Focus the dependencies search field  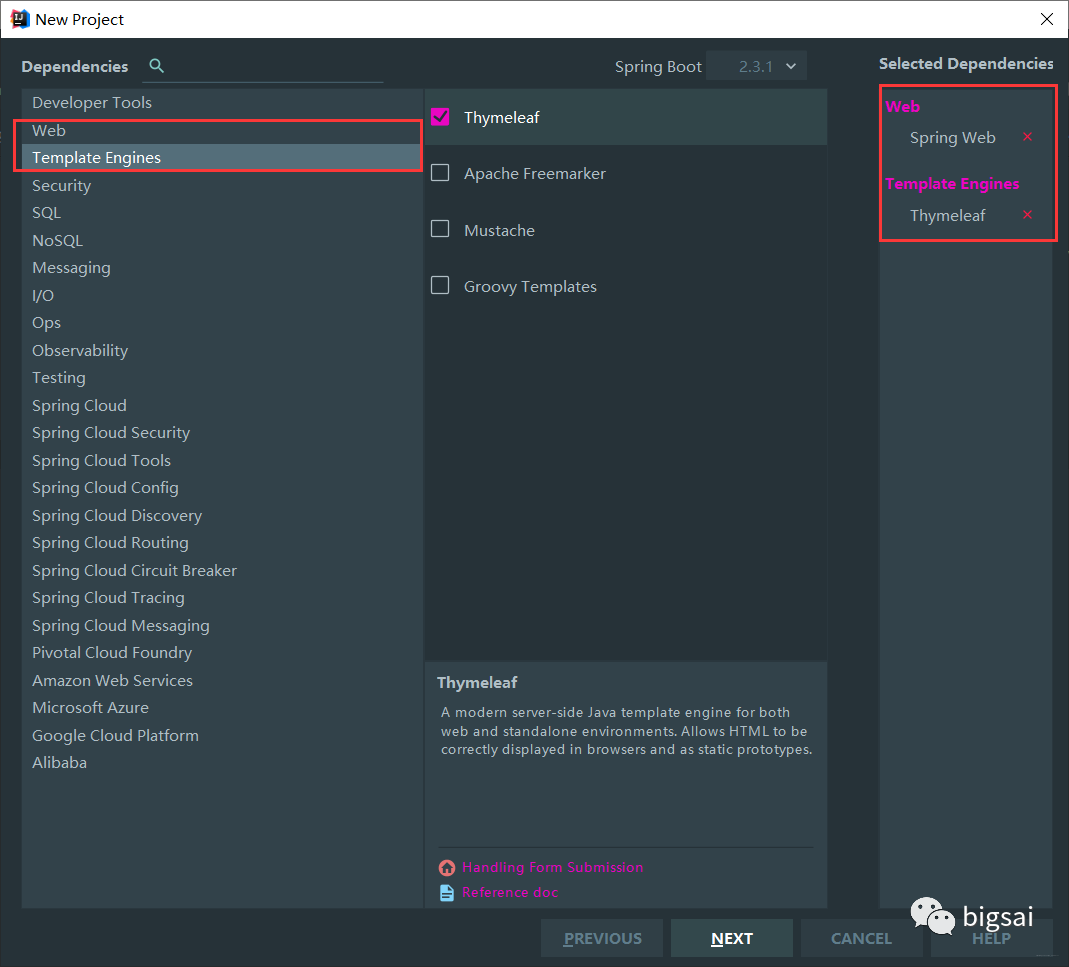click(262, 67)
